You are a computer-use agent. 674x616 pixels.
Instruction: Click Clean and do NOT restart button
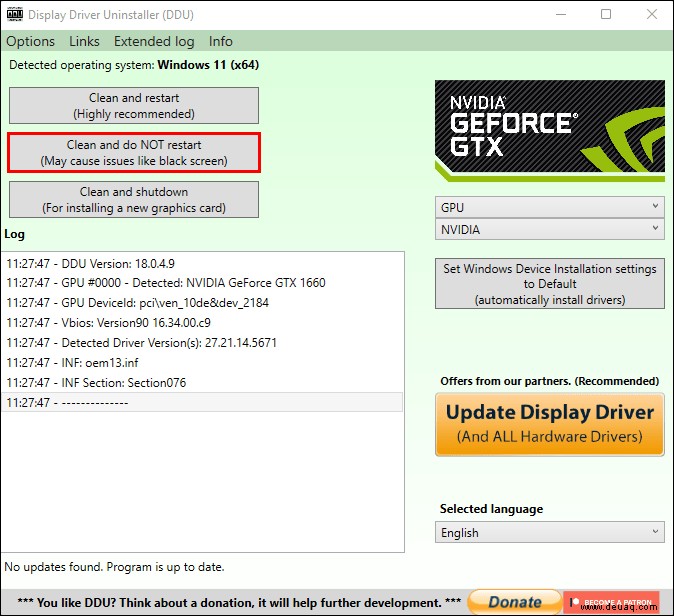[x=134, y=153]
